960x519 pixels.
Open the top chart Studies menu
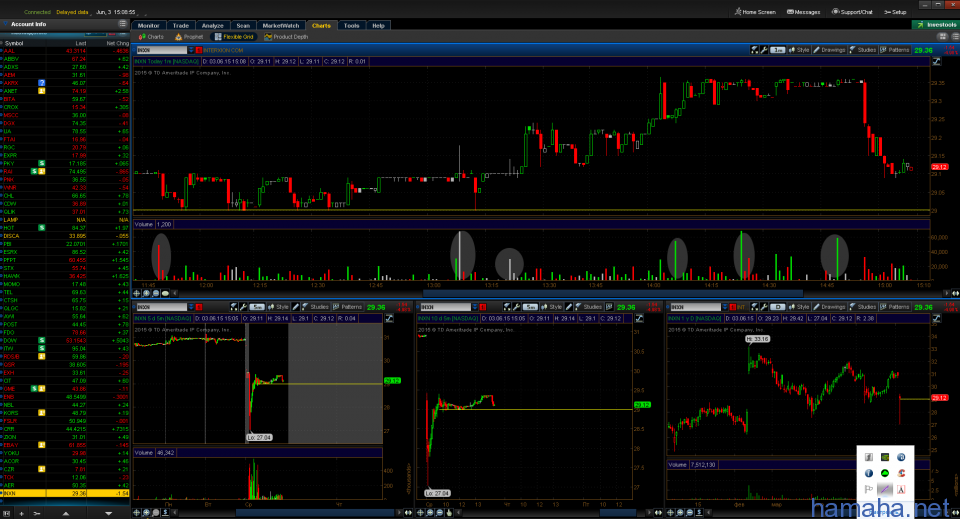pyautogui.click(x=863, y=50)
